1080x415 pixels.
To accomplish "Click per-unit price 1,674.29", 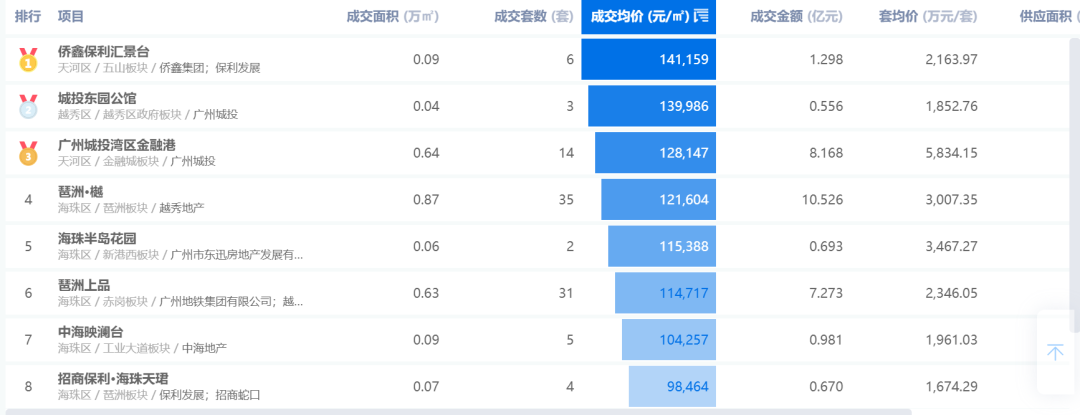I will pos(952,387).
